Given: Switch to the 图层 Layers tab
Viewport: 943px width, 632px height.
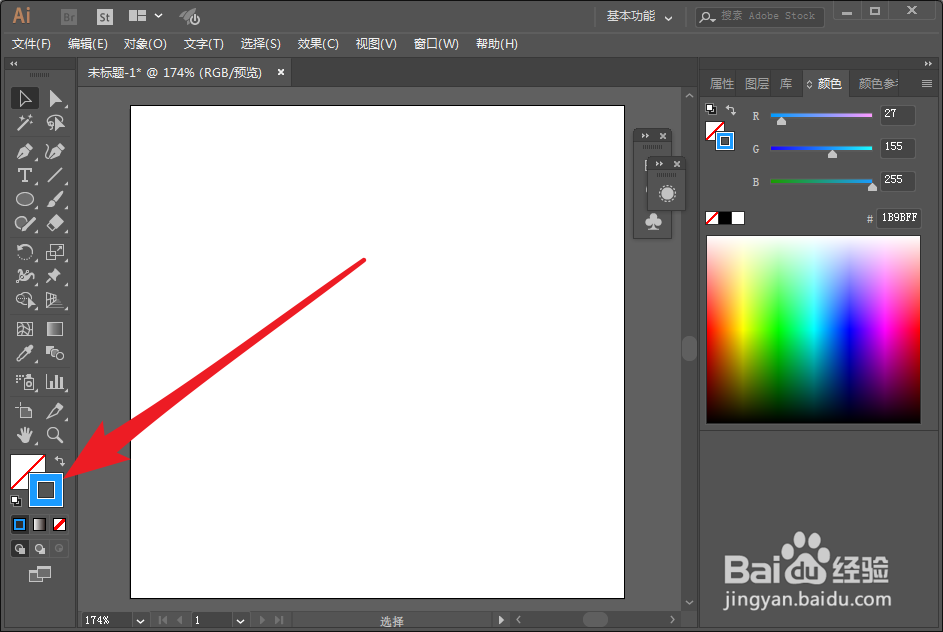Looking at the screenshot, I should (x=757, y=84).
